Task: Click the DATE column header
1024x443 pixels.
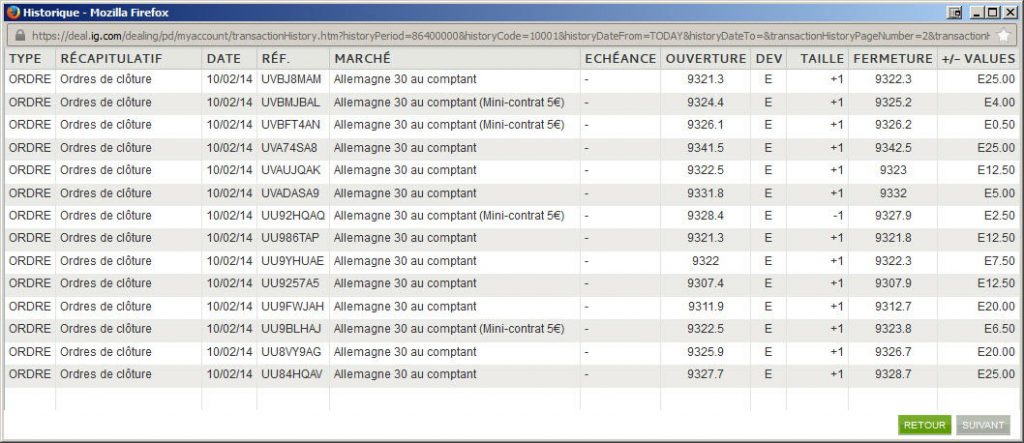Action: [223, 59]
